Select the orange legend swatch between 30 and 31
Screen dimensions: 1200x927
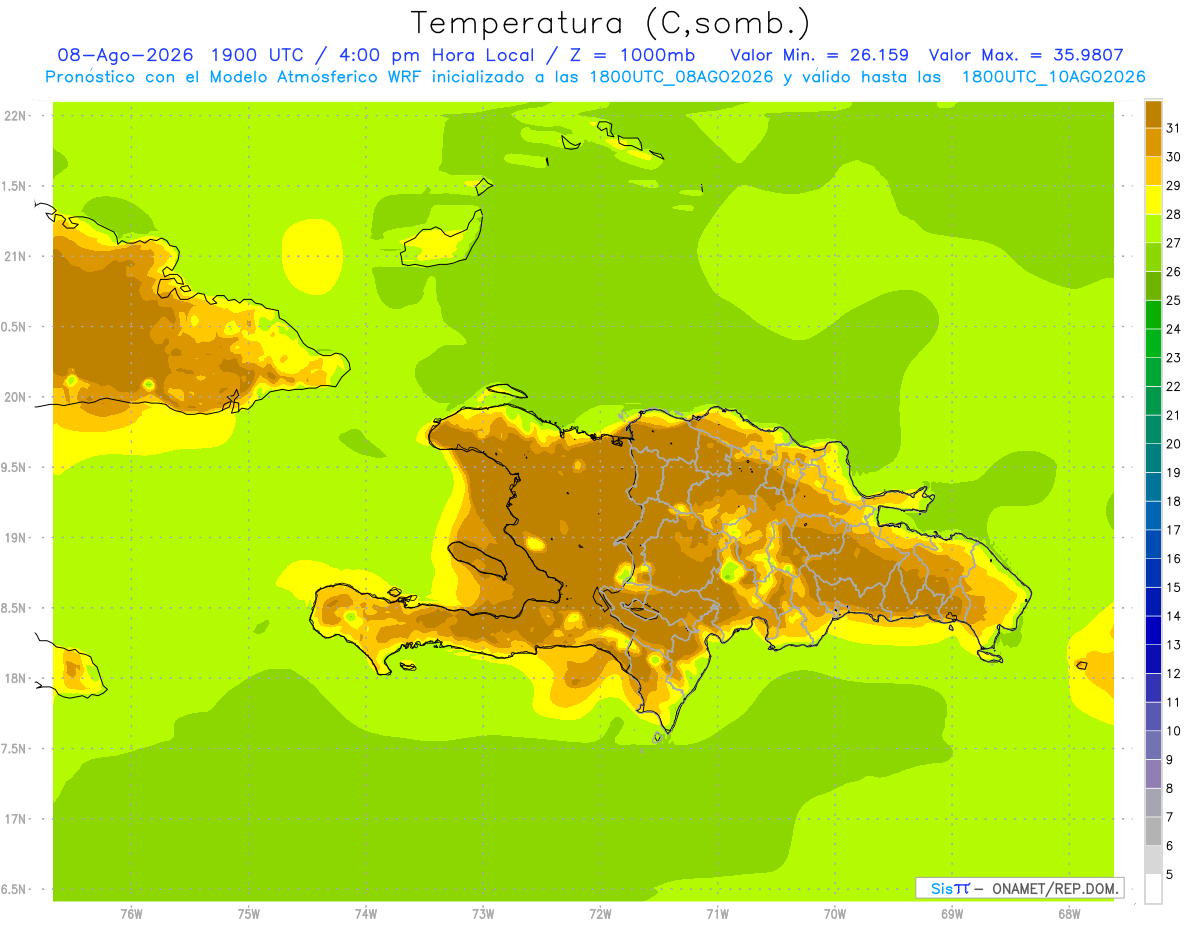pos(1153,142)
